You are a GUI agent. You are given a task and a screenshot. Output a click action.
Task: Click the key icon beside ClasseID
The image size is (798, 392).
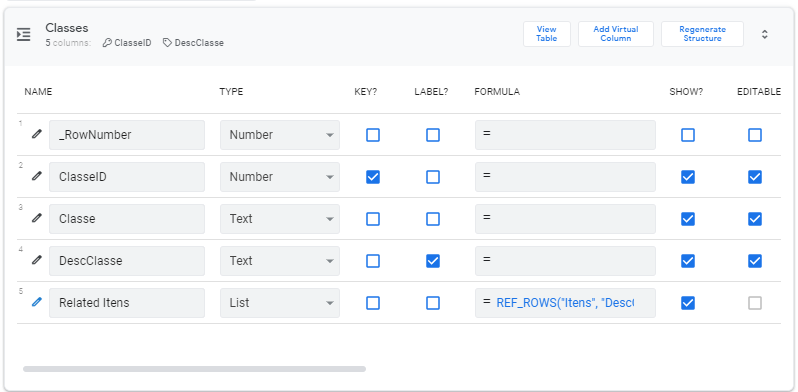pos(107,43)
